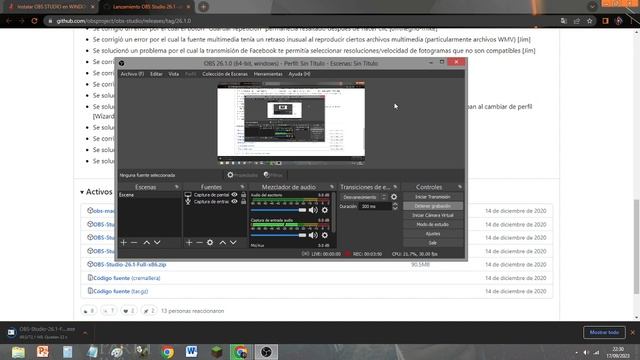
Task: Open the Archivo menu
Action: tap(132, 74)
